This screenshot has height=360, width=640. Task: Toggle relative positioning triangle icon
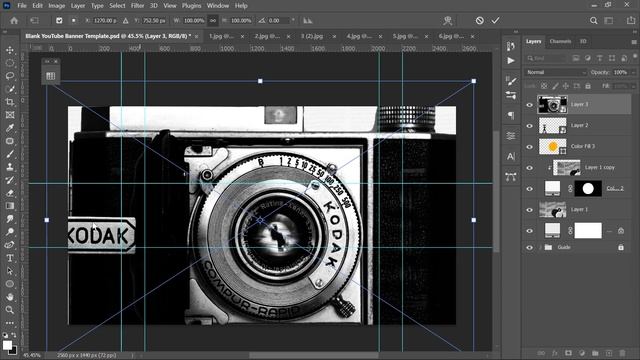tap(125, 20)
